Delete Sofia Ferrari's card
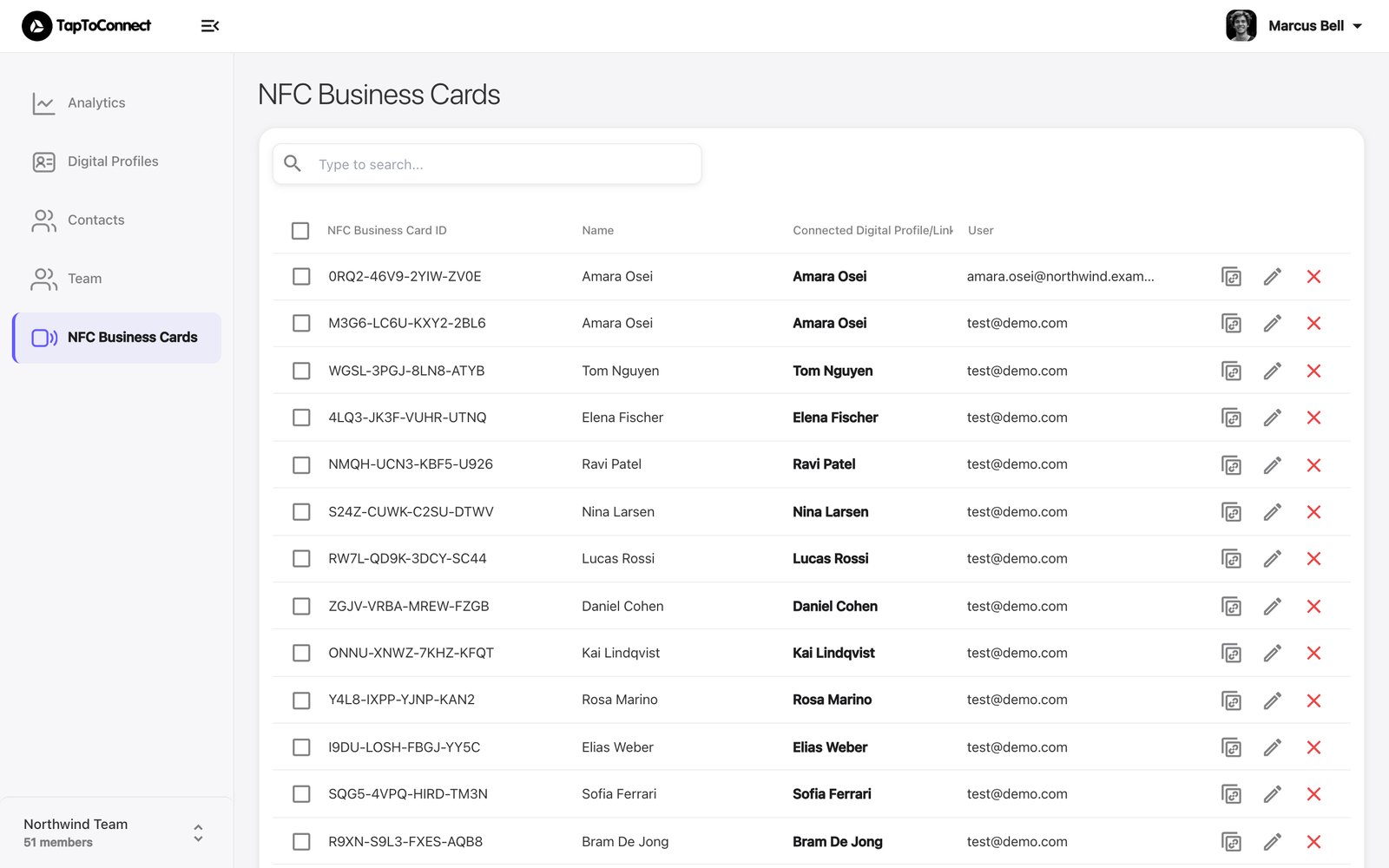 click(1313, 794)
